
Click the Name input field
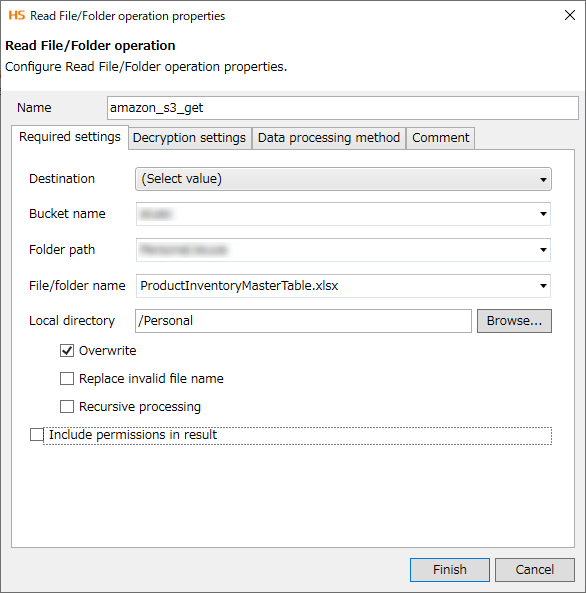343,108
